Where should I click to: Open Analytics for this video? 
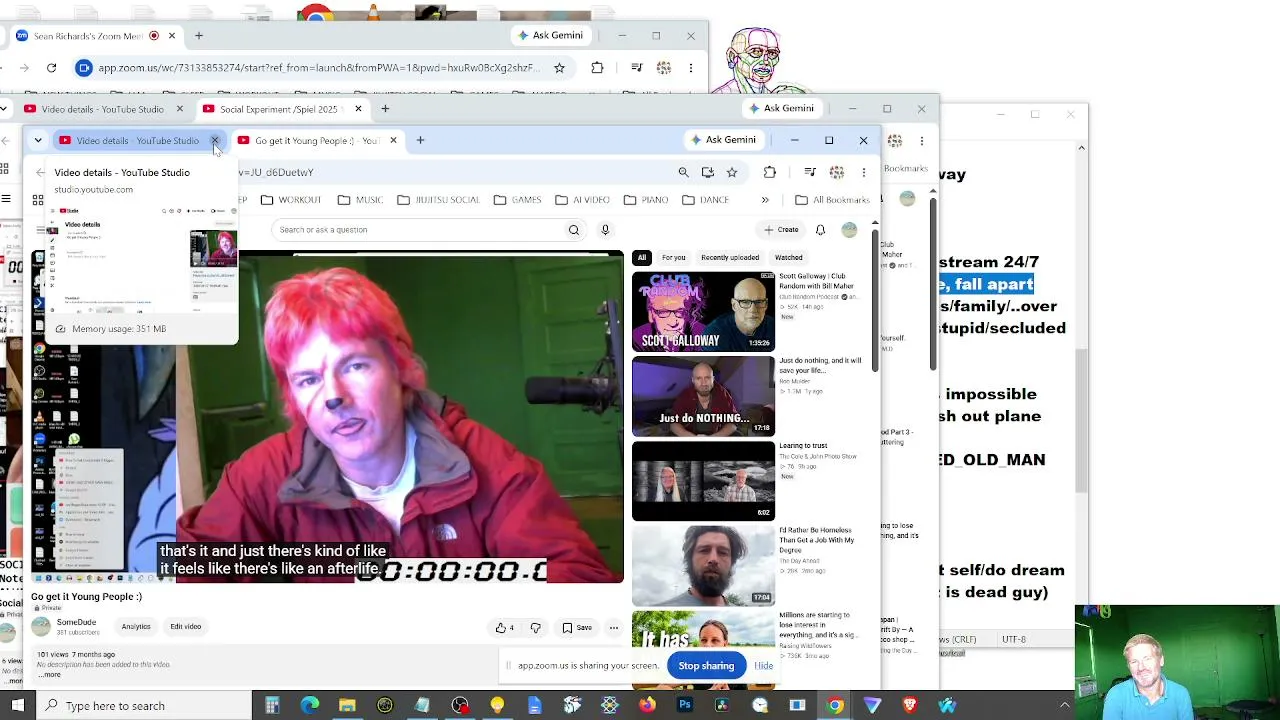coord(136,627)
